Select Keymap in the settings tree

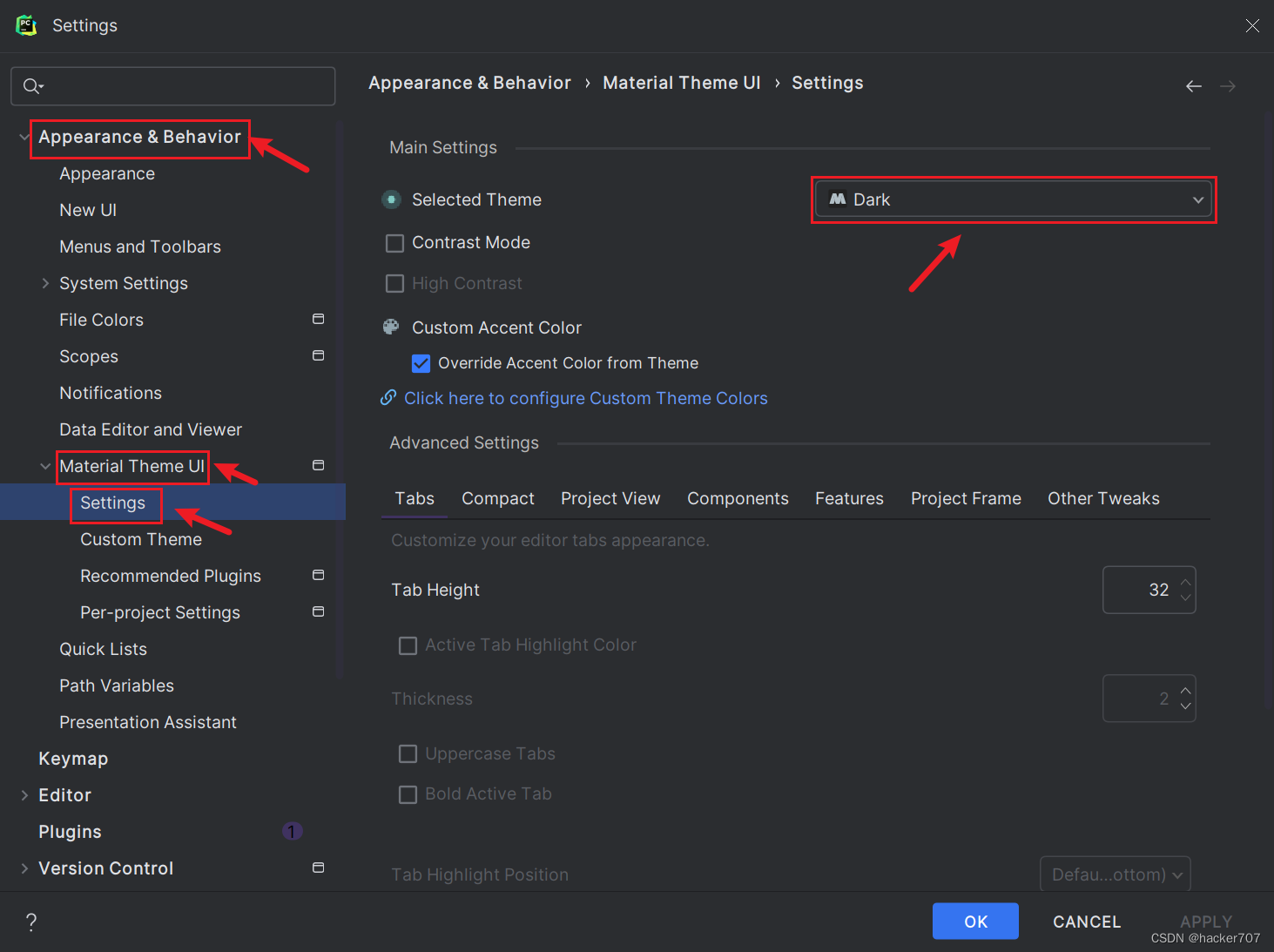click(x=73, y=759)
